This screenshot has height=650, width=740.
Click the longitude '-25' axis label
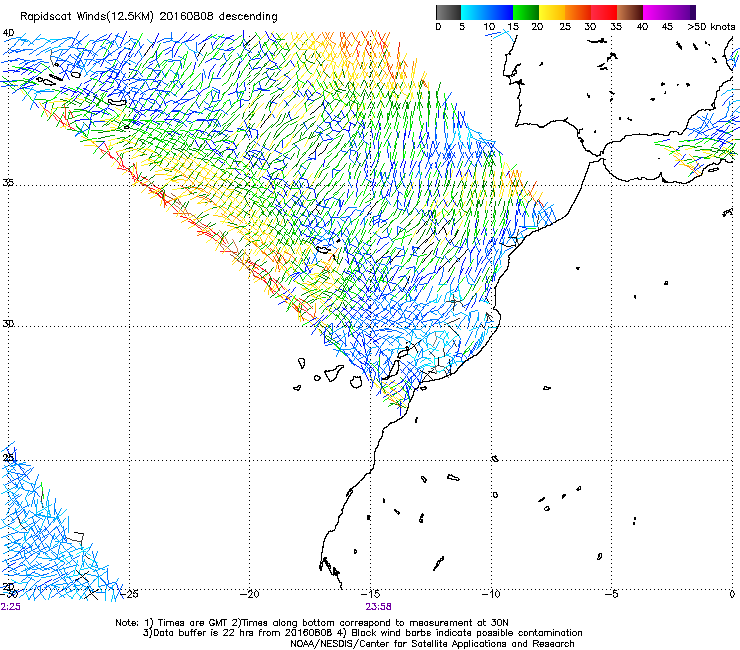coord(129,594)
